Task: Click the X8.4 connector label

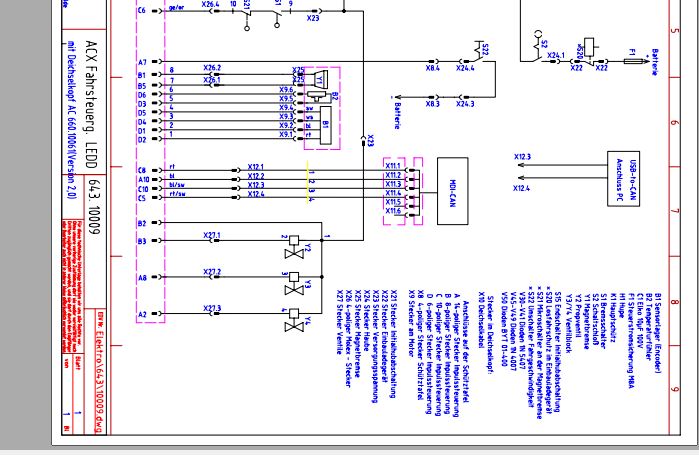Action: (x=432, y=69)
